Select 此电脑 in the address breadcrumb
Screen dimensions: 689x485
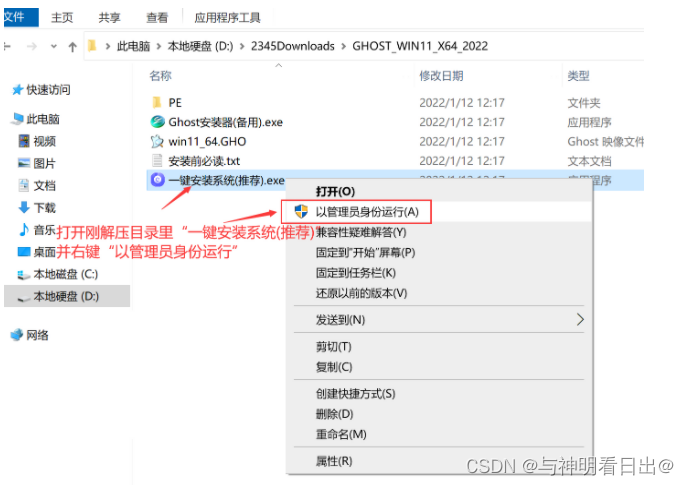133,46
